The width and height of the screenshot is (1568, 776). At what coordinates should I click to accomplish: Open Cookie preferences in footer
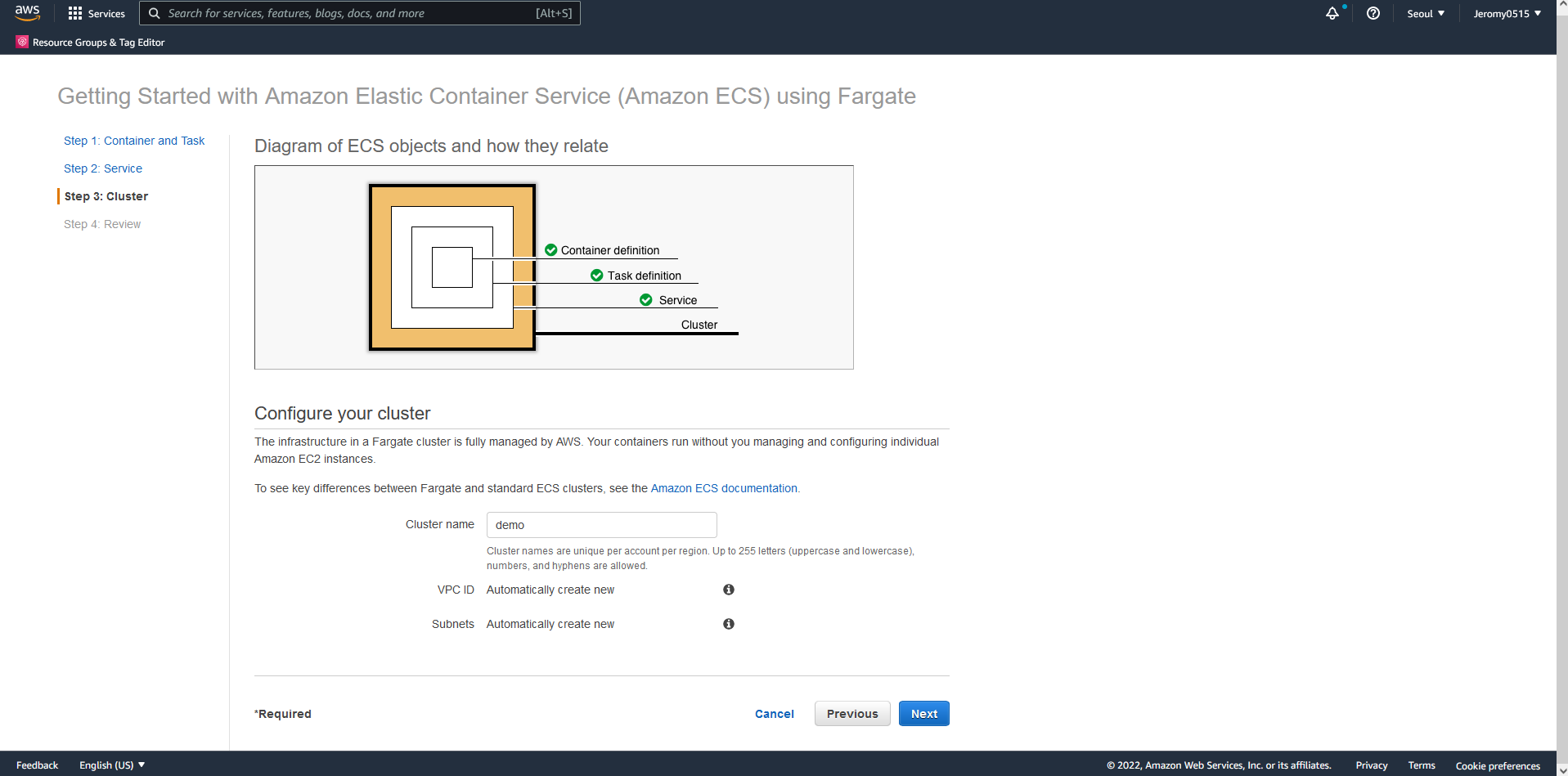click(1498, 766)
